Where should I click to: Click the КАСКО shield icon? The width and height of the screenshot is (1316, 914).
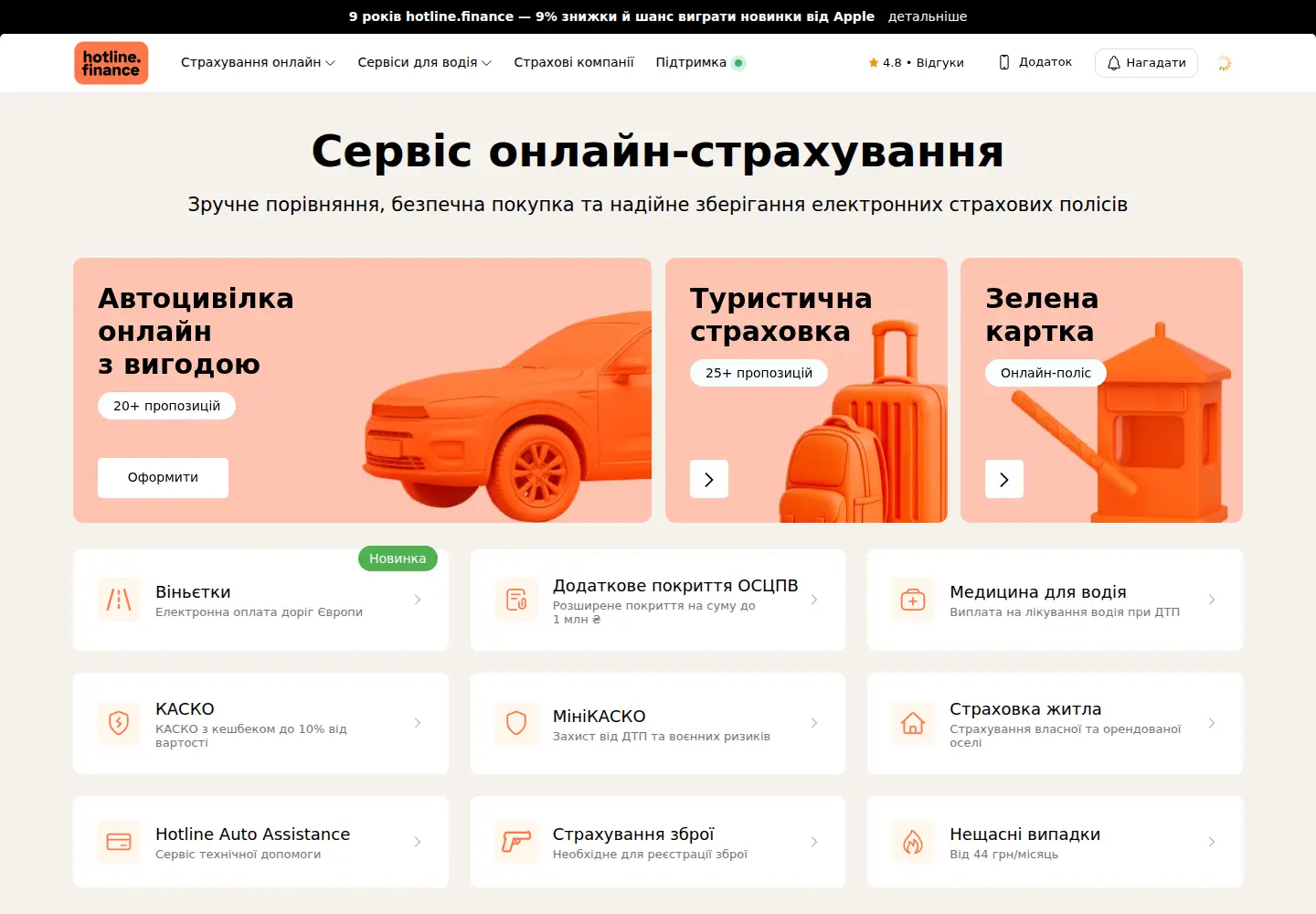point(119,723)
